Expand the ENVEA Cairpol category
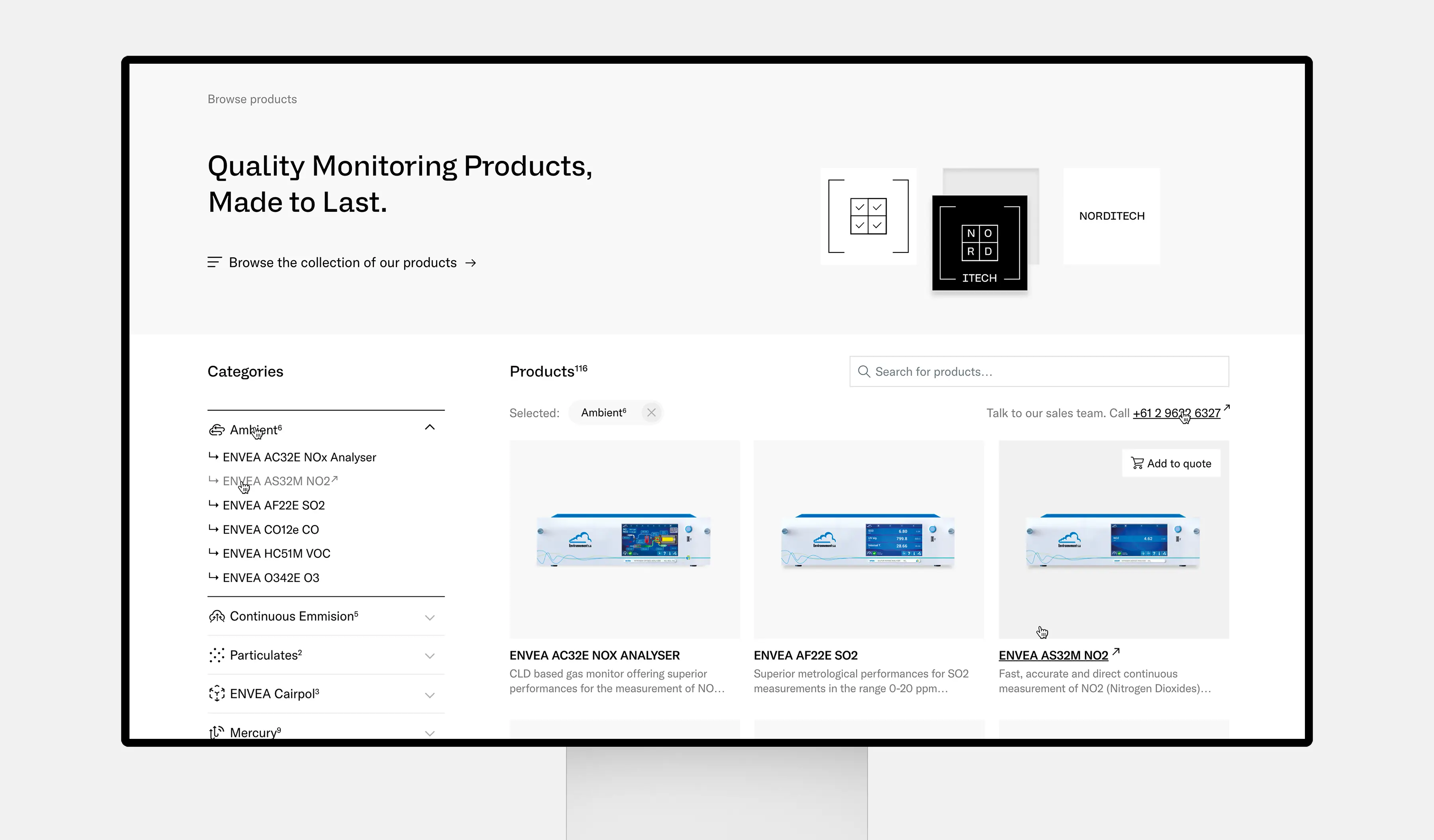The image size is (1434, 840). click(430, 695)
